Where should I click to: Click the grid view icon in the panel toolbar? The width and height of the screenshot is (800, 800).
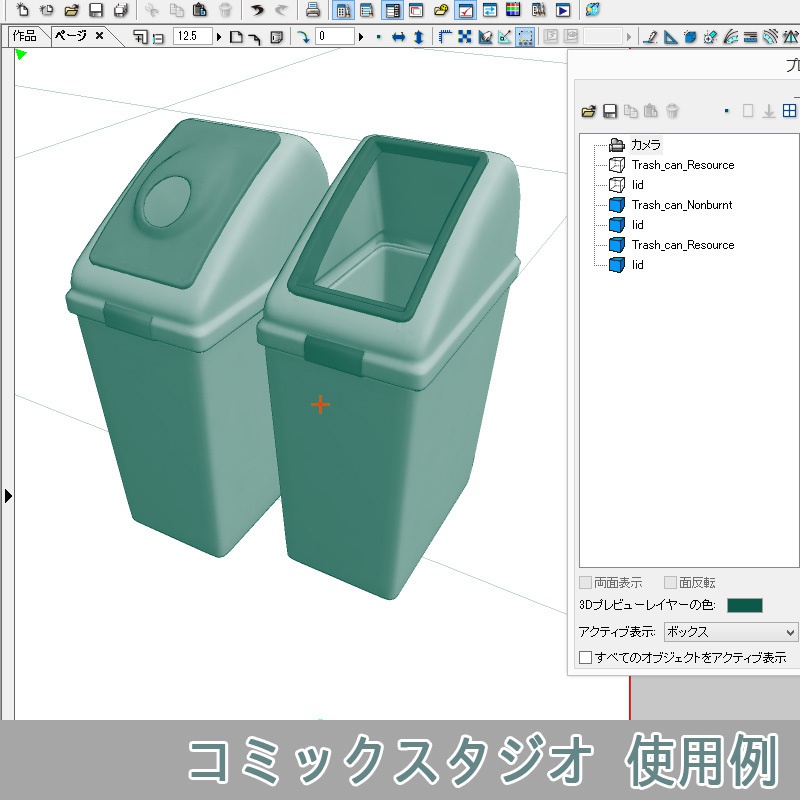(789, 110)
